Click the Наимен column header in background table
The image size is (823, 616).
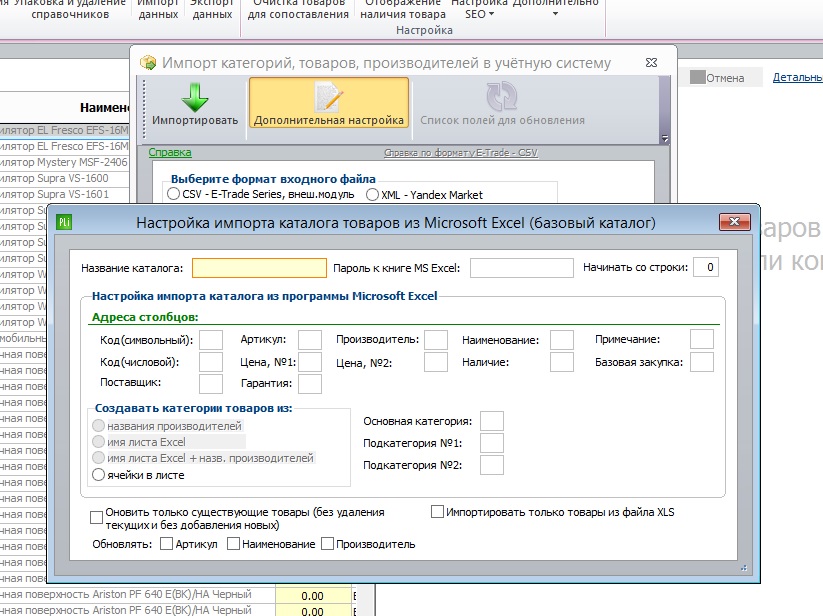pyautogui.click(x=104, y=108)
